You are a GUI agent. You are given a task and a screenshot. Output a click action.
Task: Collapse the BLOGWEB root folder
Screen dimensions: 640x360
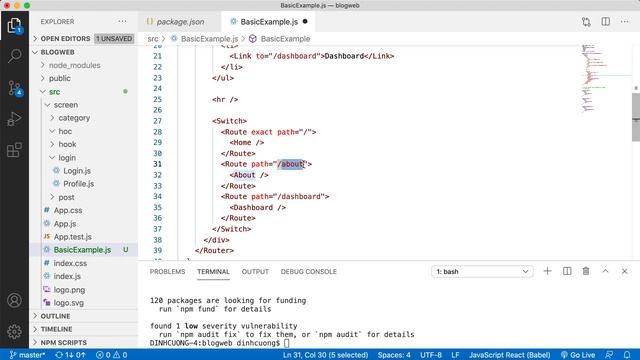click(83, 52)
